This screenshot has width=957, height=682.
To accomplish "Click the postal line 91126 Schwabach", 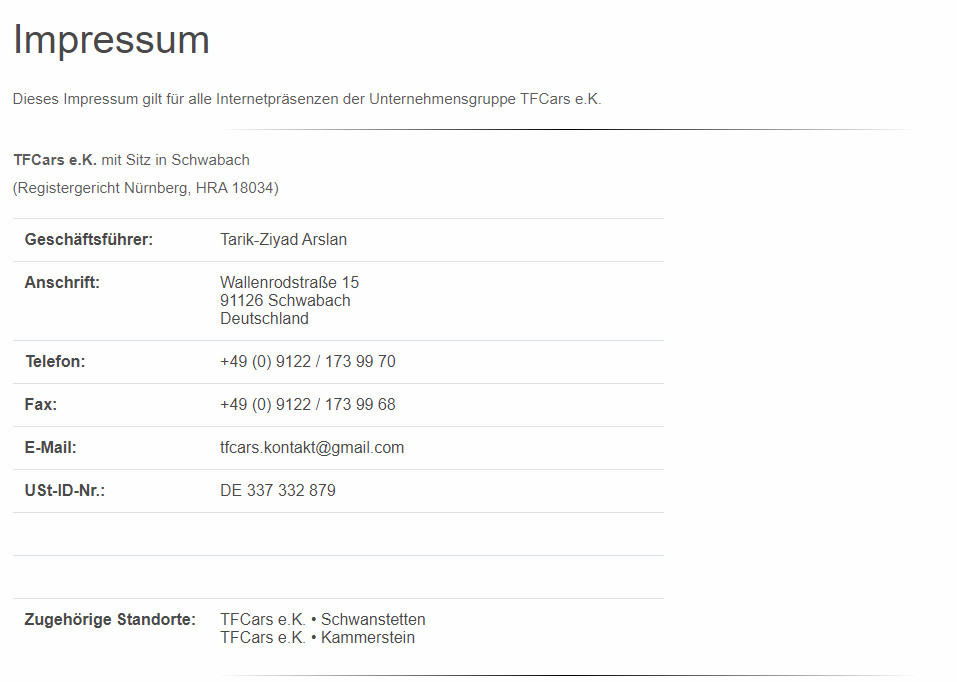I will (285, 301).
